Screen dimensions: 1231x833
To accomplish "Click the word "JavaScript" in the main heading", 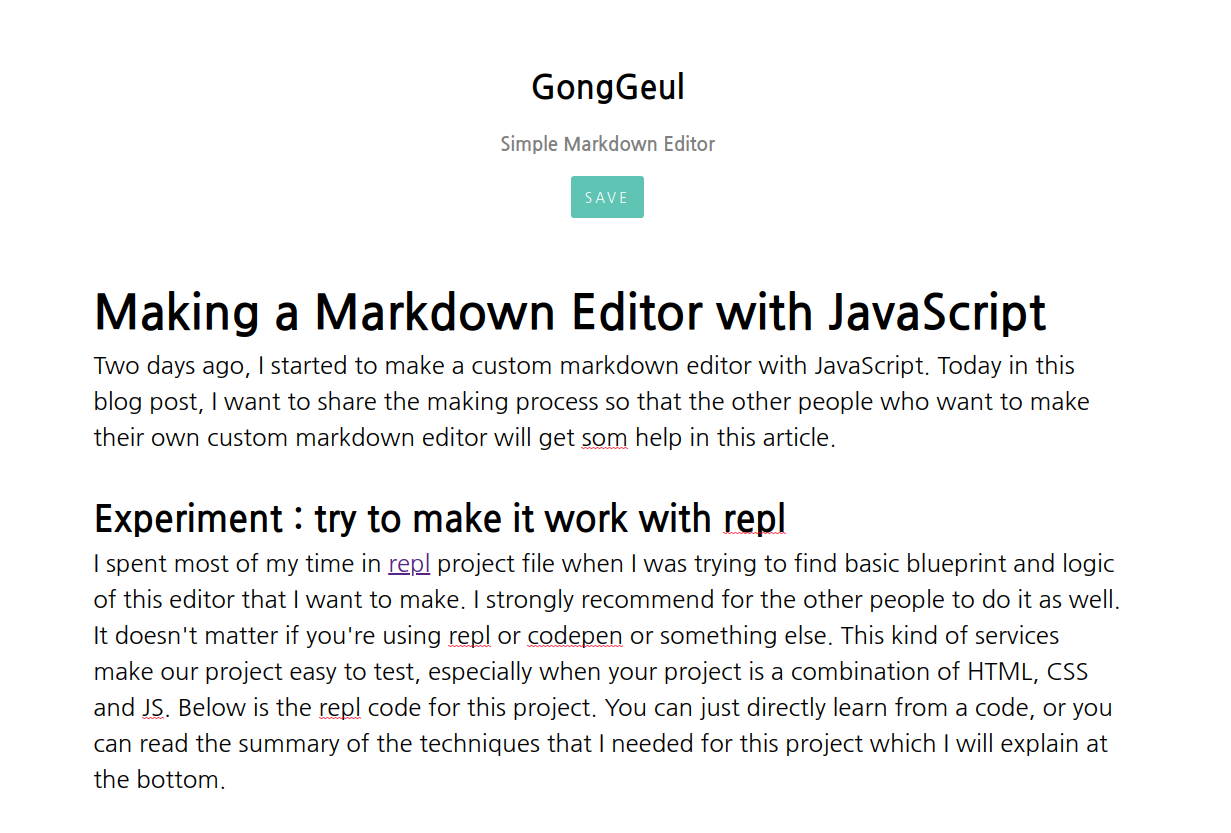I will [x=936, y=312].
